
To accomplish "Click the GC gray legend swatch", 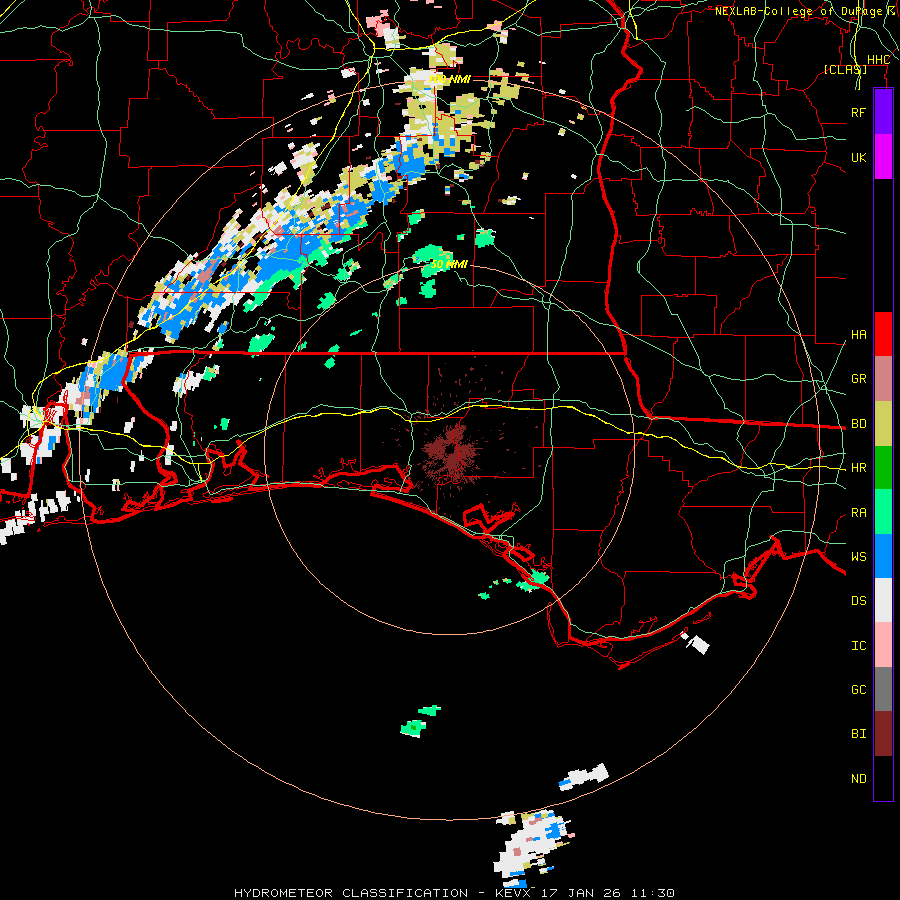I will (x=883, y=689).
